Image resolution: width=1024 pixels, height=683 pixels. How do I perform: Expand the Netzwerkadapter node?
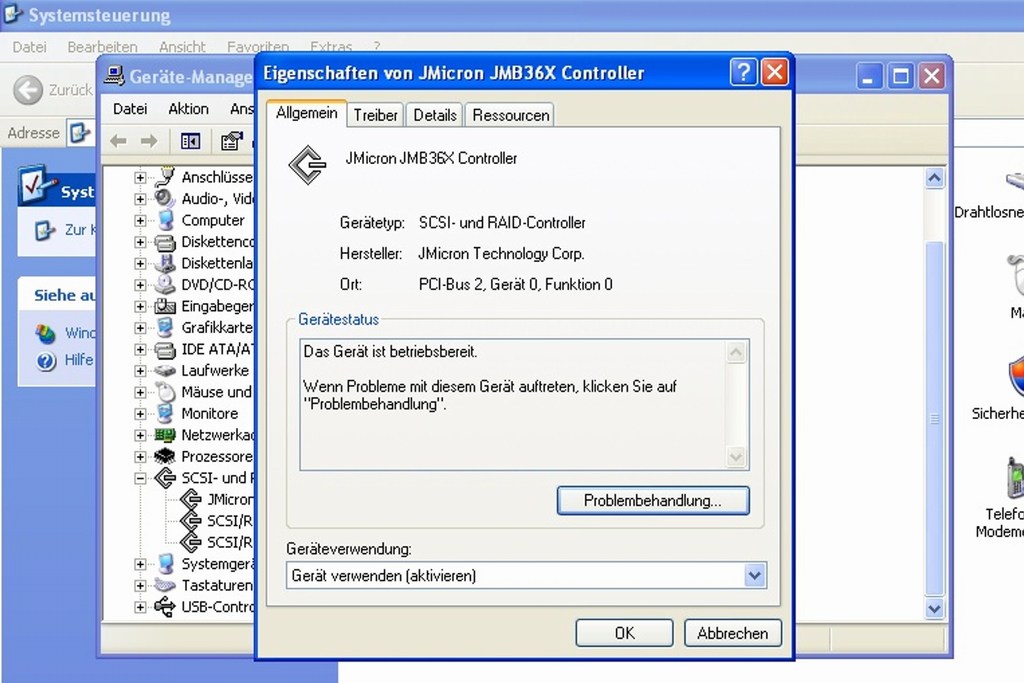[140, 435]
